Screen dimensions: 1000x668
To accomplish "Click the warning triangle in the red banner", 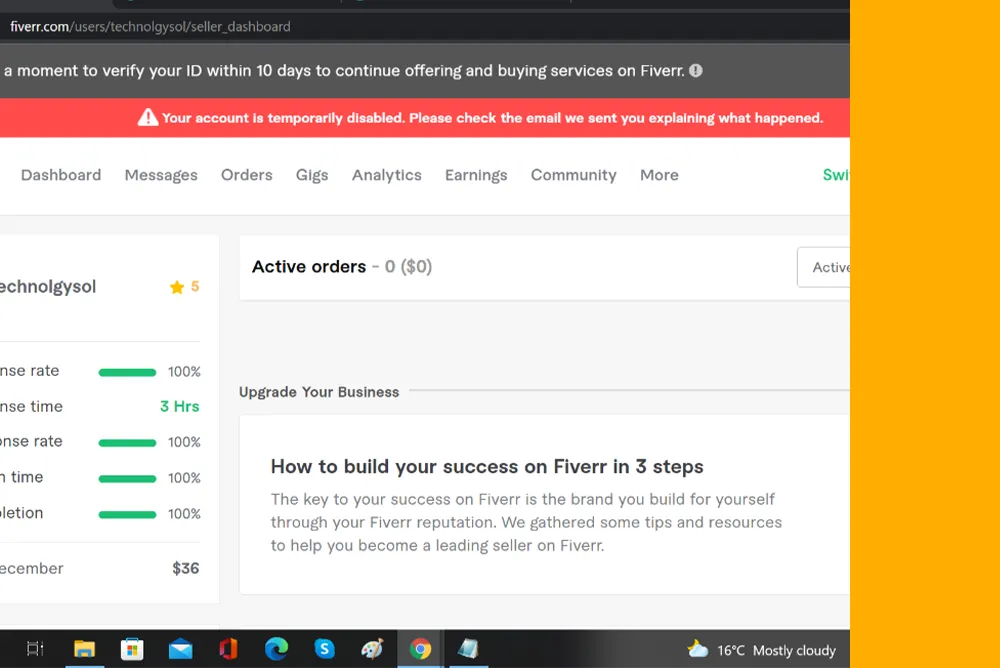I will (148, 117).
